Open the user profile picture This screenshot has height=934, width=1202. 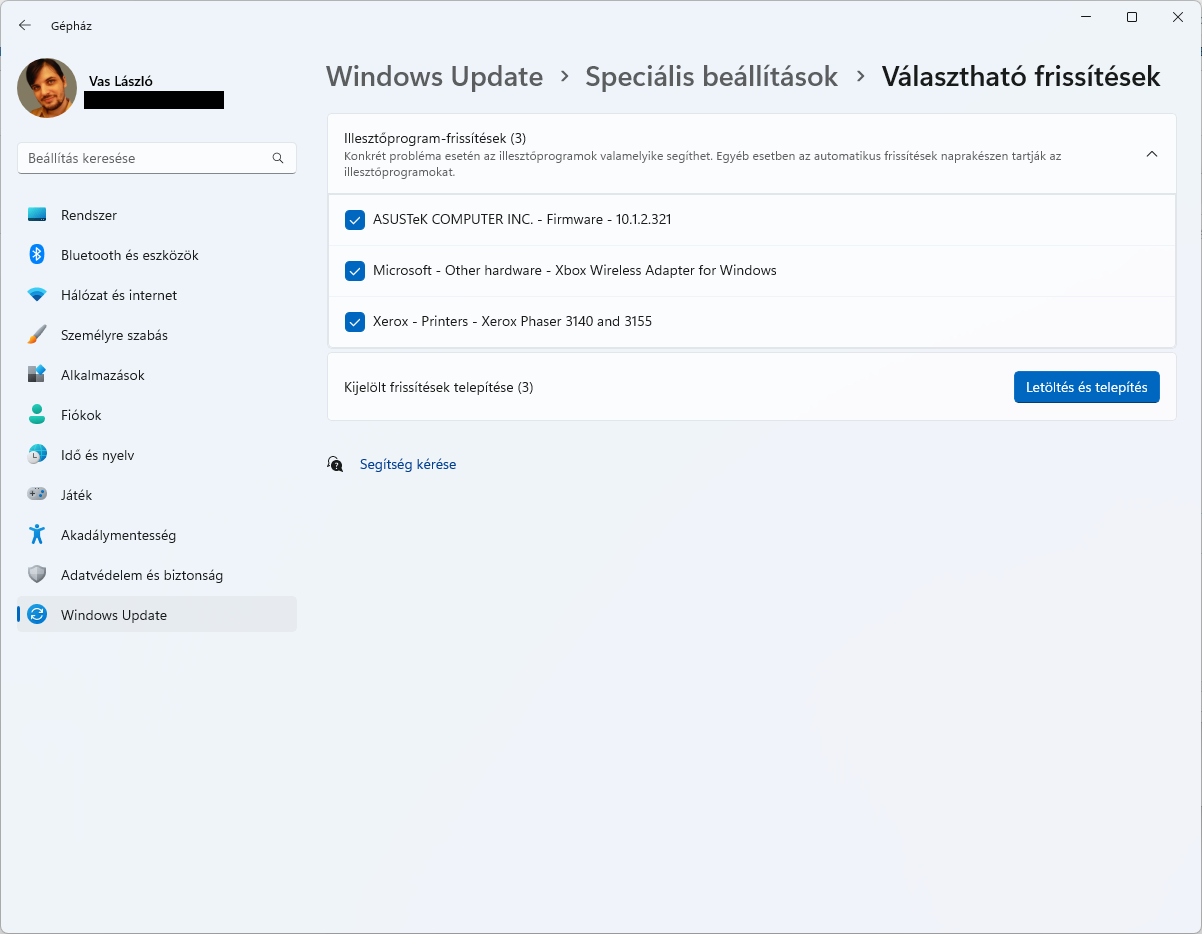pyautogui.click(x=47, y=88)
